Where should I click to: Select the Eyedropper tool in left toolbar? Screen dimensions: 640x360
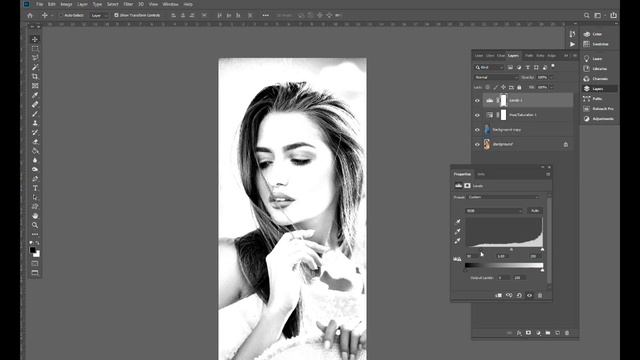35,95
